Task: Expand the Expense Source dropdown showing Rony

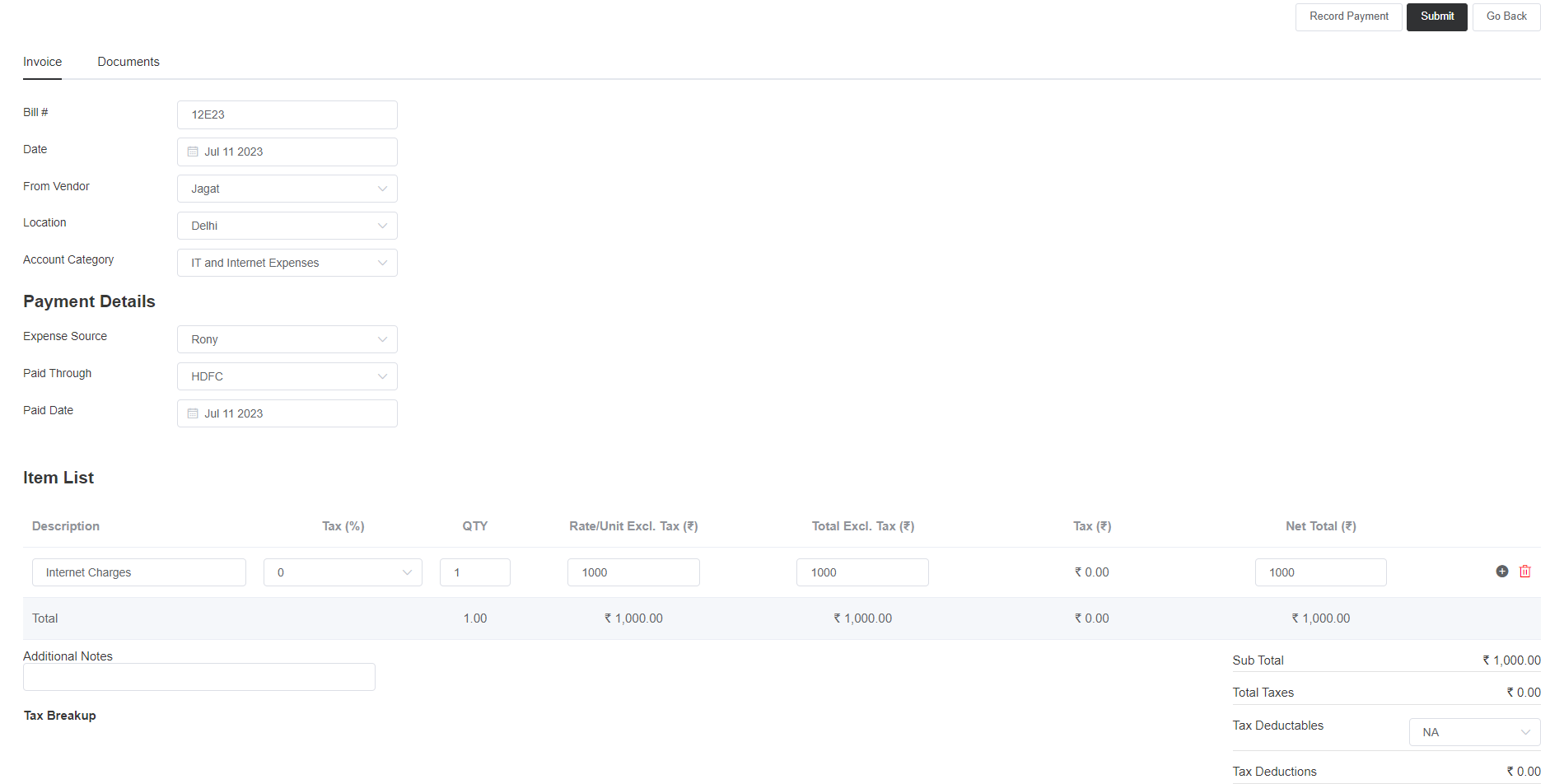Action: point(287,339)
